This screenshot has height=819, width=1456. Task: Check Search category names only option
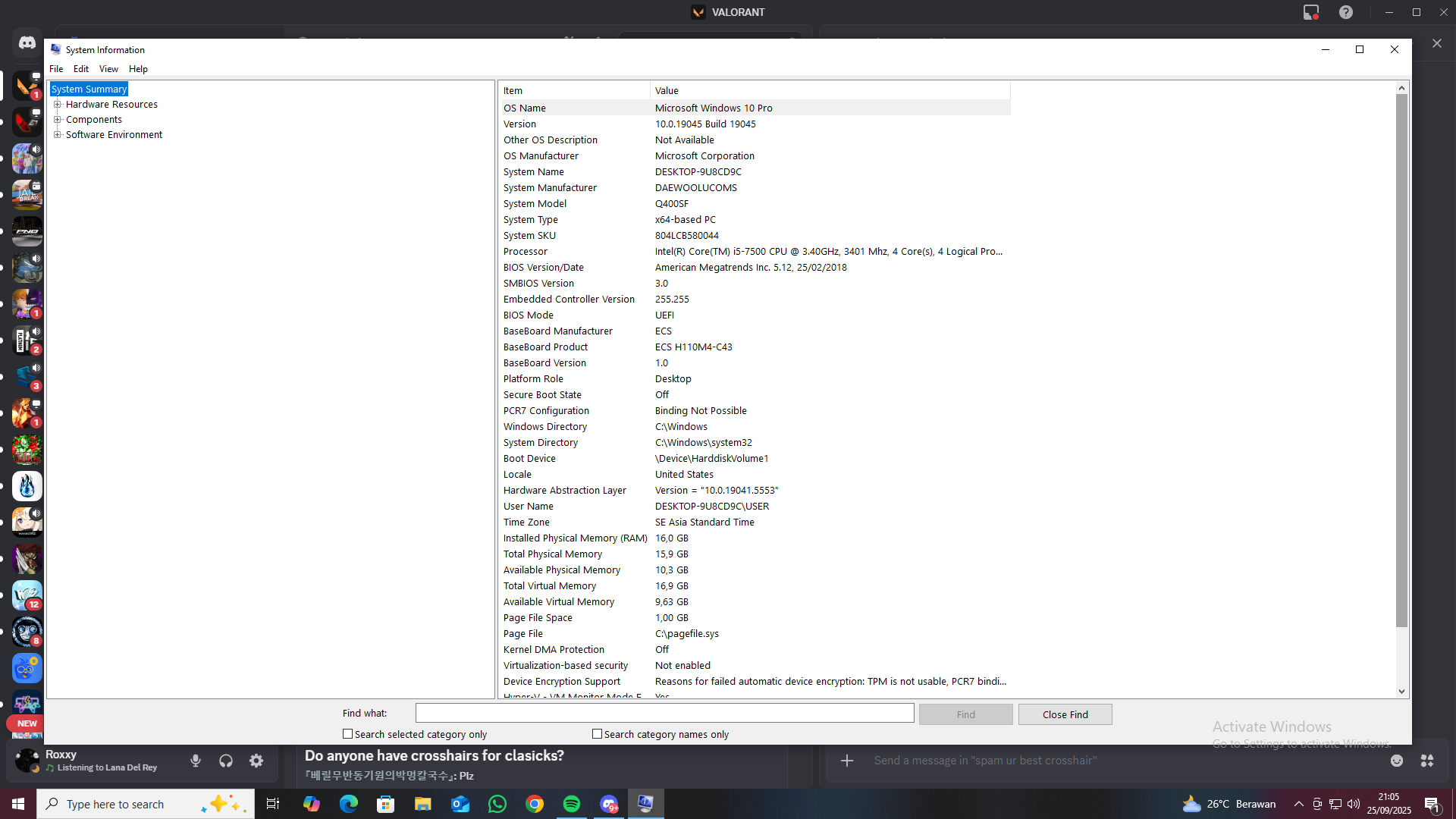tap(598, 734)
